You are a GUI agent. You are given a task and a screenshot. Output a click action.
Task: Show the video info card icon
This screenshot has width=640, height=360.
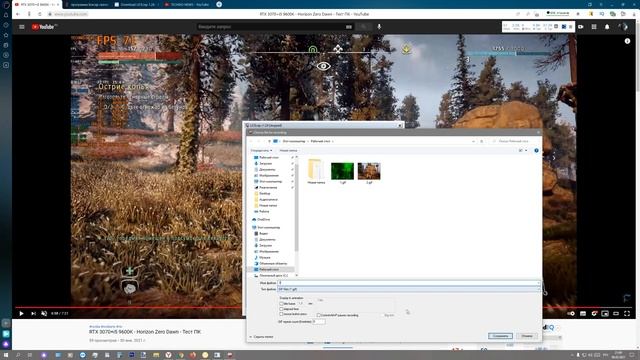tap(627, 41)
